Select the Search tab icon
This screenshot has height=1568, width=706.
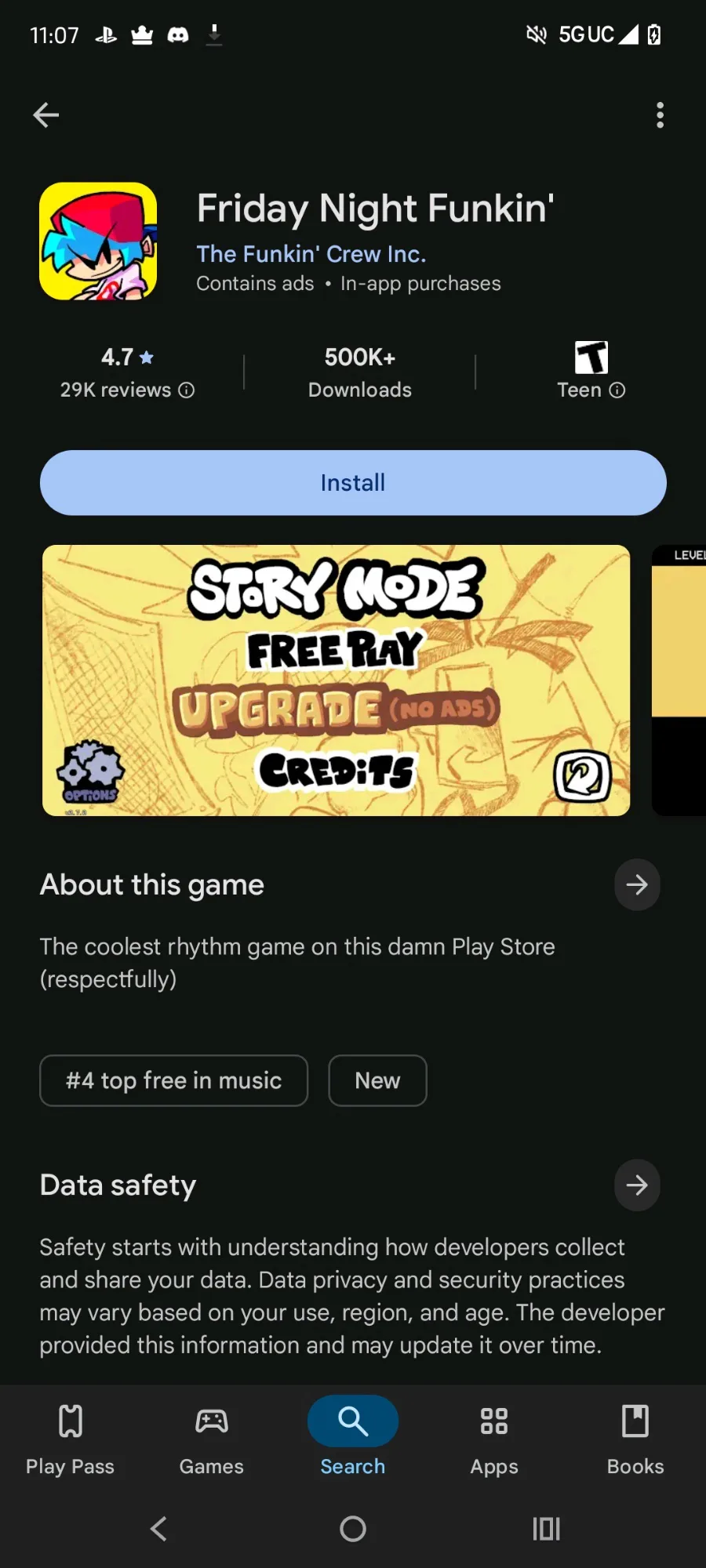353,1421
